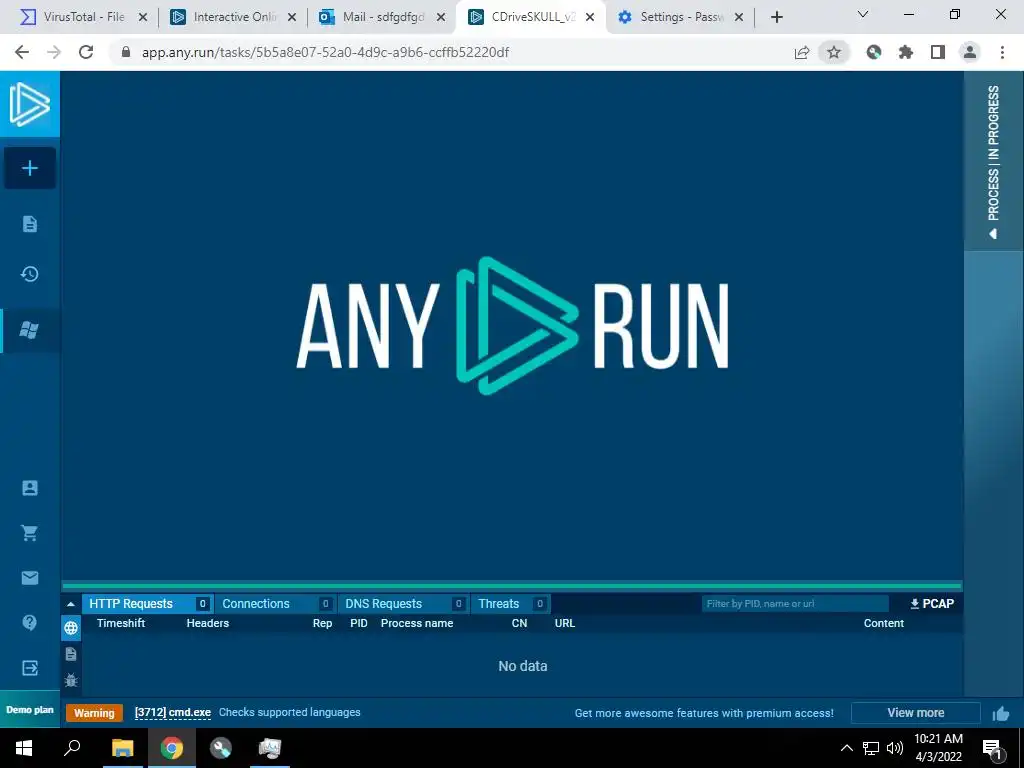
Task: Switch to Threats tab
Action: 511,603
